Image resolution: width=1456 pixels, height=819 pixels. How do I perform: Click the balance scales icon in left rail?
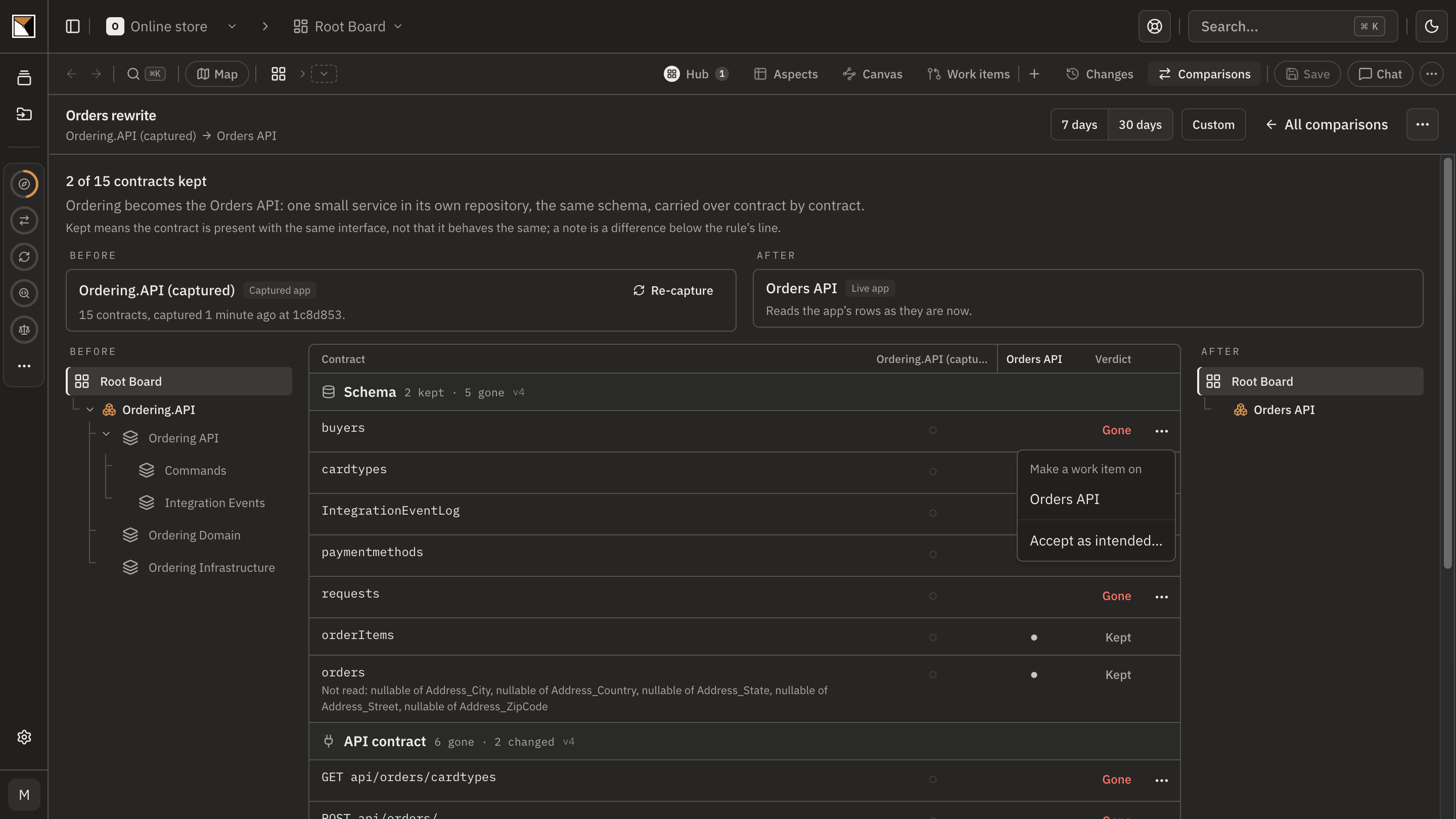[24, 330]
